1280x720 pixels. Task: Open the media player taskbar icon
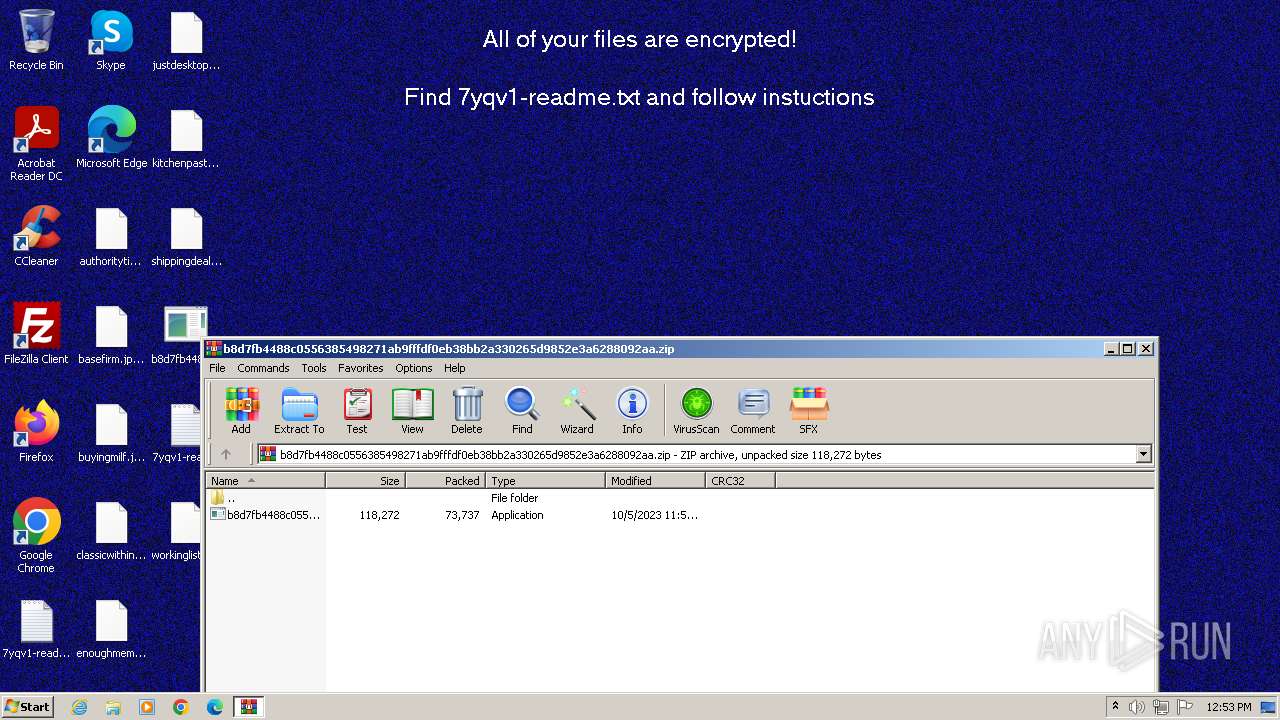click(147, 707)
